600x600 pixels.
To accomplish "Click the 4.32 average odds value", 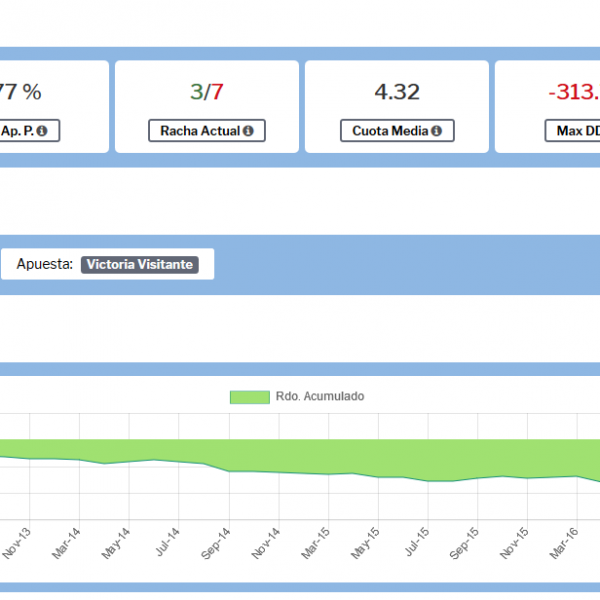I will 397,92.
